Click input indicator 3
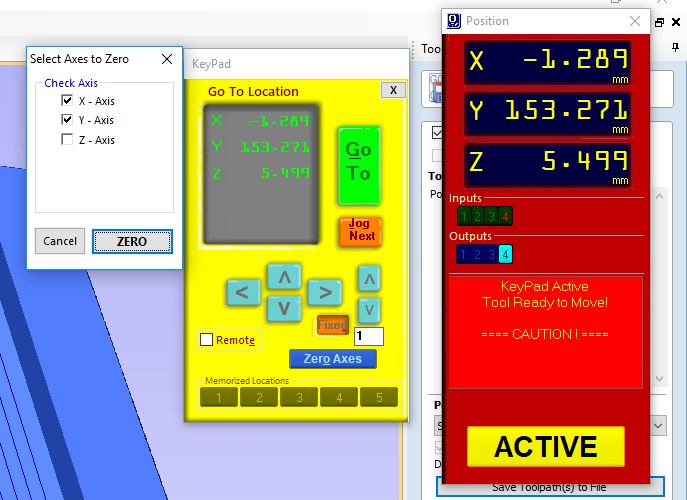687x500 pixels. (x=492, y=216)
